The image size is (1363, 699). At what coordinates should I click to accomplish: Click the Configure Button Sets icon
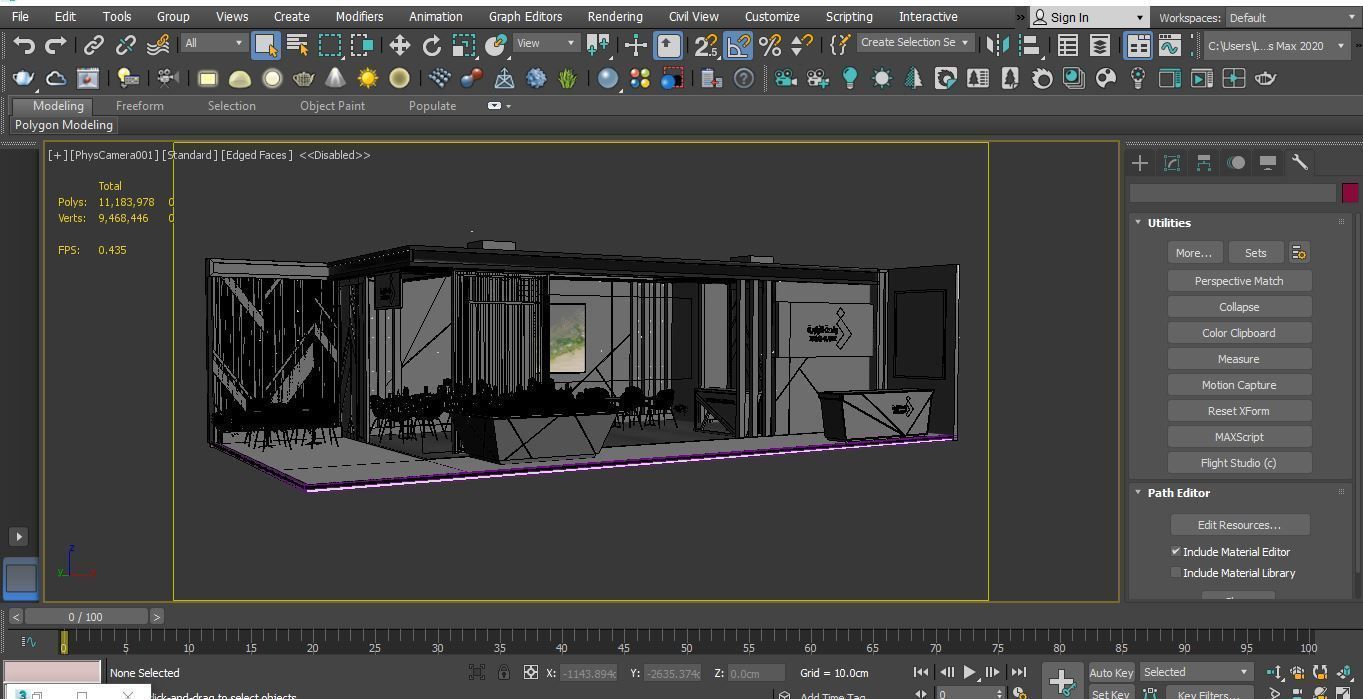tap(1299, 253)
